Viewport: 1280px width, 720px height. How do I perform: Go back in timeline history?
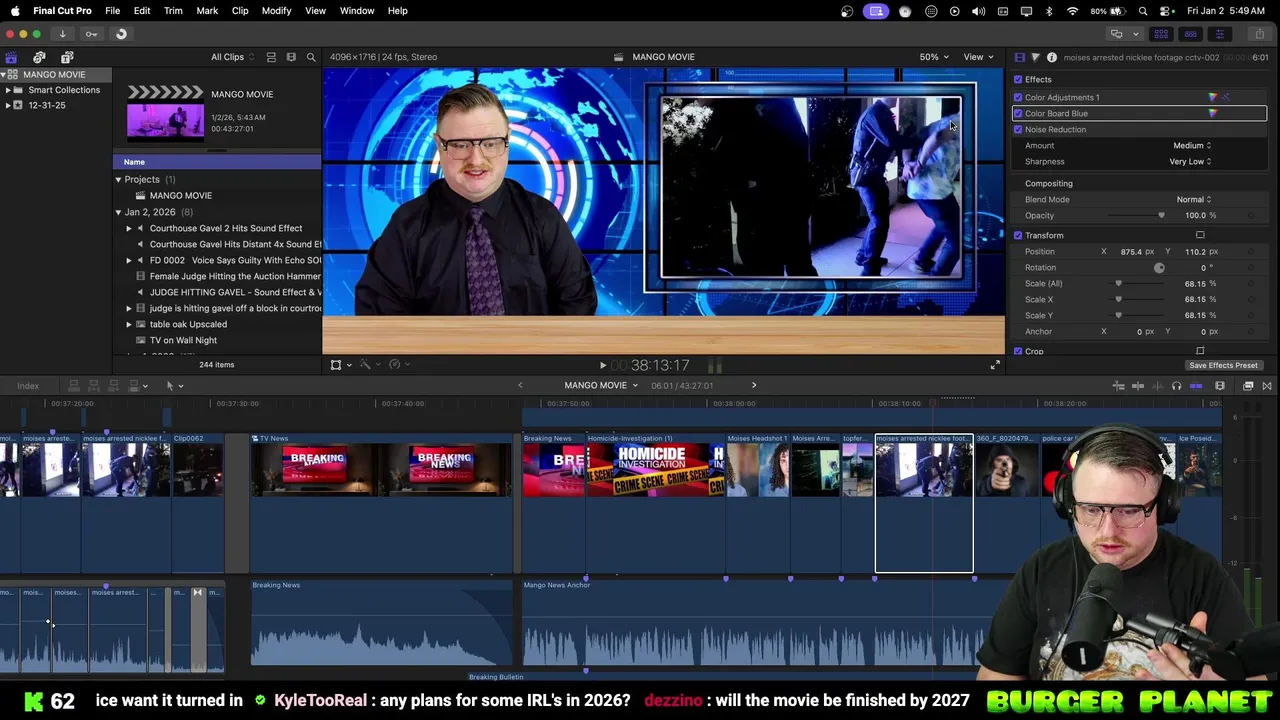[x=520, y=386]
